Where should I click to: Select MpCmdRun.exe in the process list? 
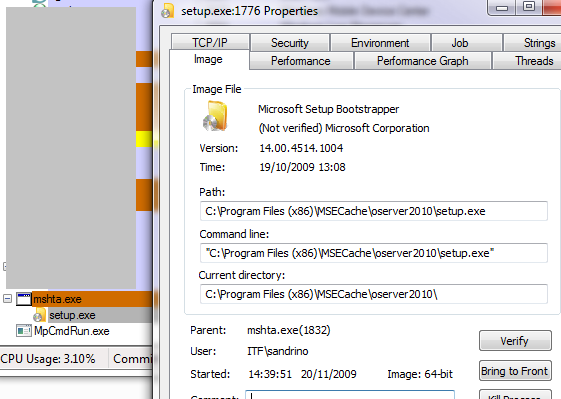(72, 331)
